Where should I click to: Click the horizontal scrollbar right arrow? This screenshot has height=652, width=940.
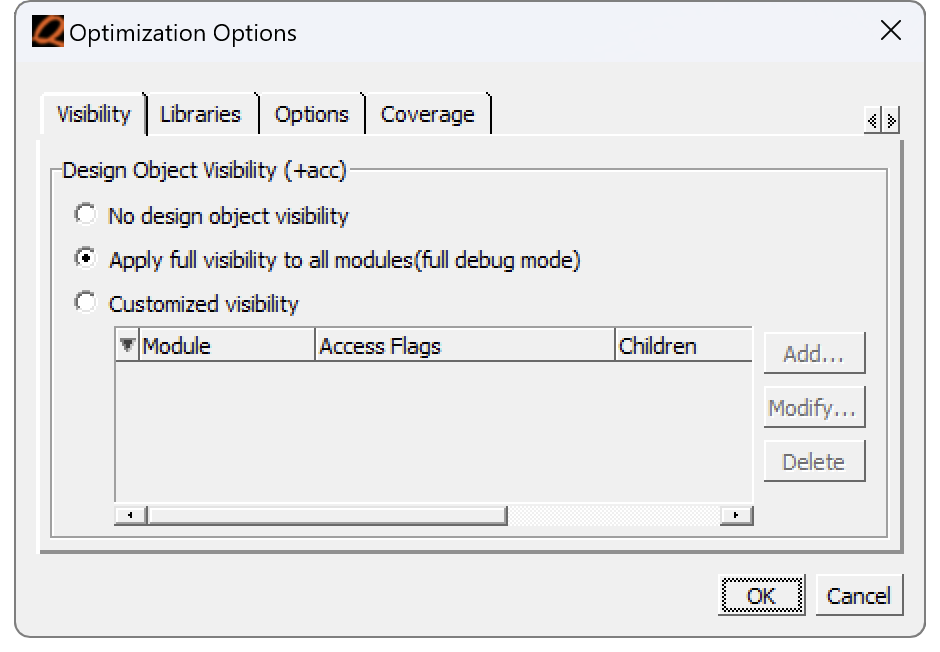[736, 515]
